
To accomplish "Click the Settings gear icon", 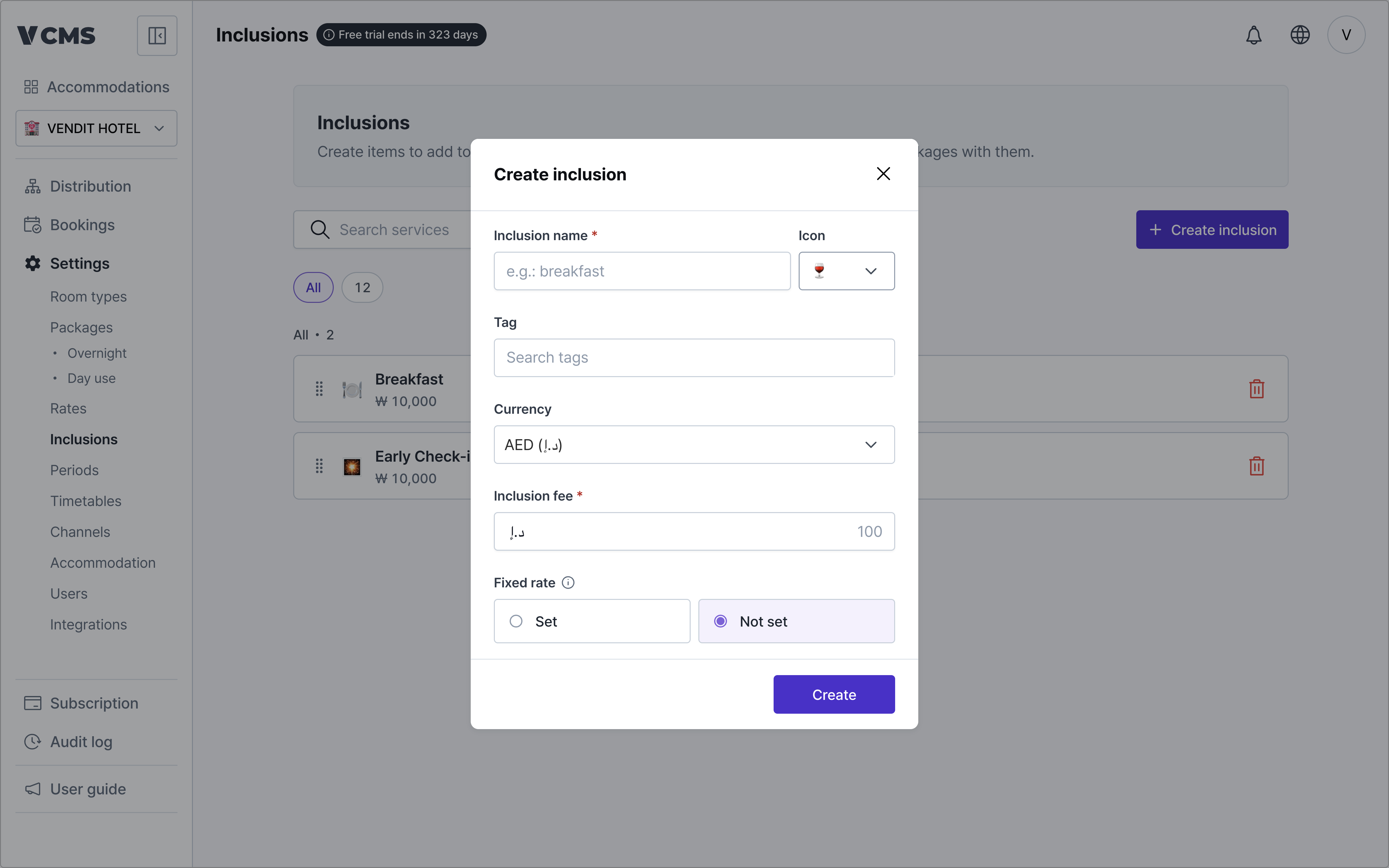I will [x=33, y=264].
